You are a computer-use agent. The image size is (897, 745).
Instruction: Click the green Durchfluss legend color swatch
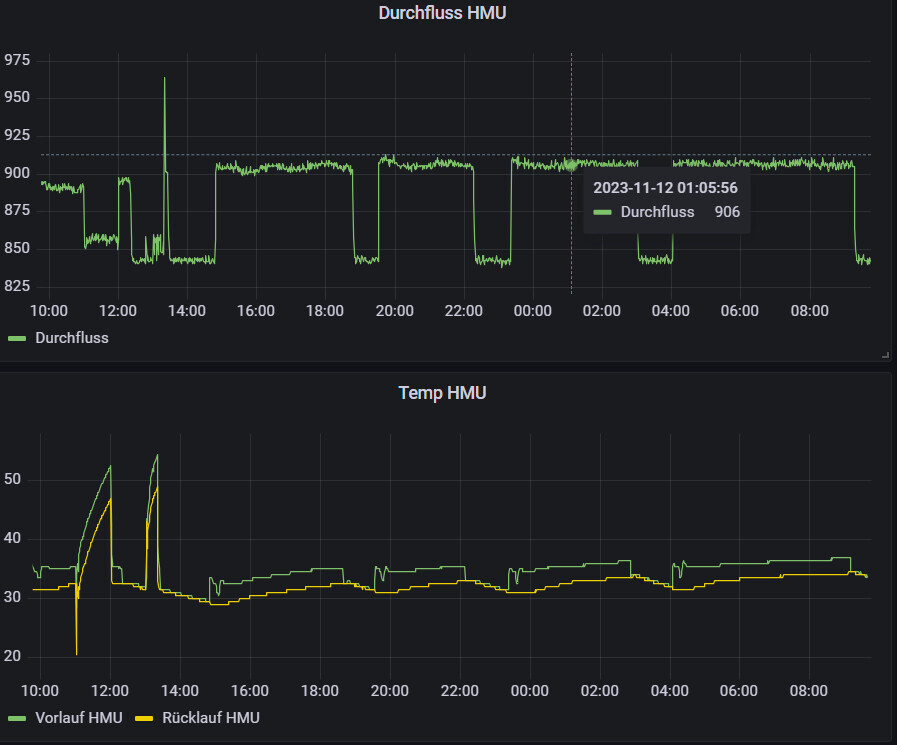(18, 338)
